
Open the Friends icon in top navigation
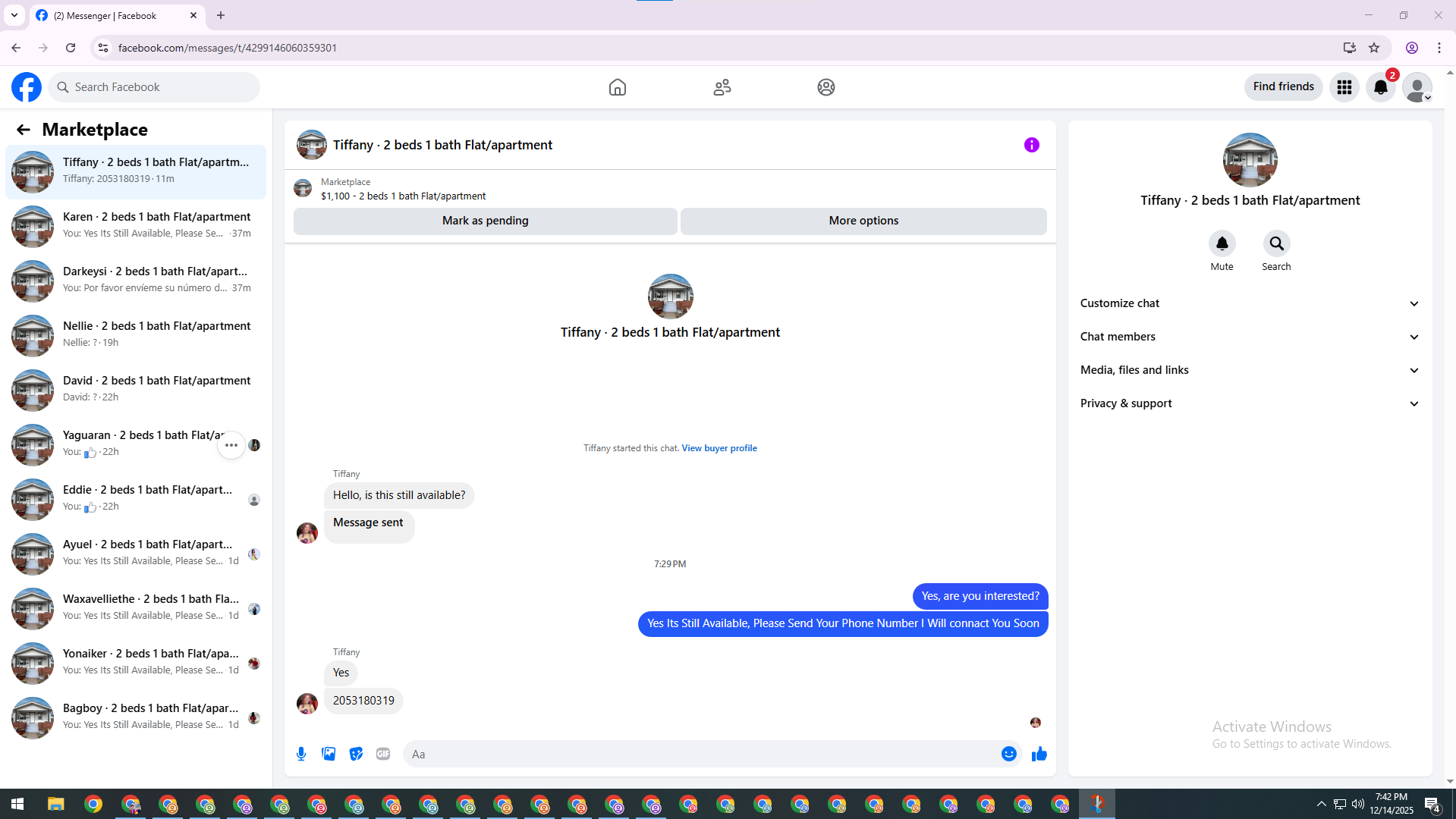click(x=722, y=87)
